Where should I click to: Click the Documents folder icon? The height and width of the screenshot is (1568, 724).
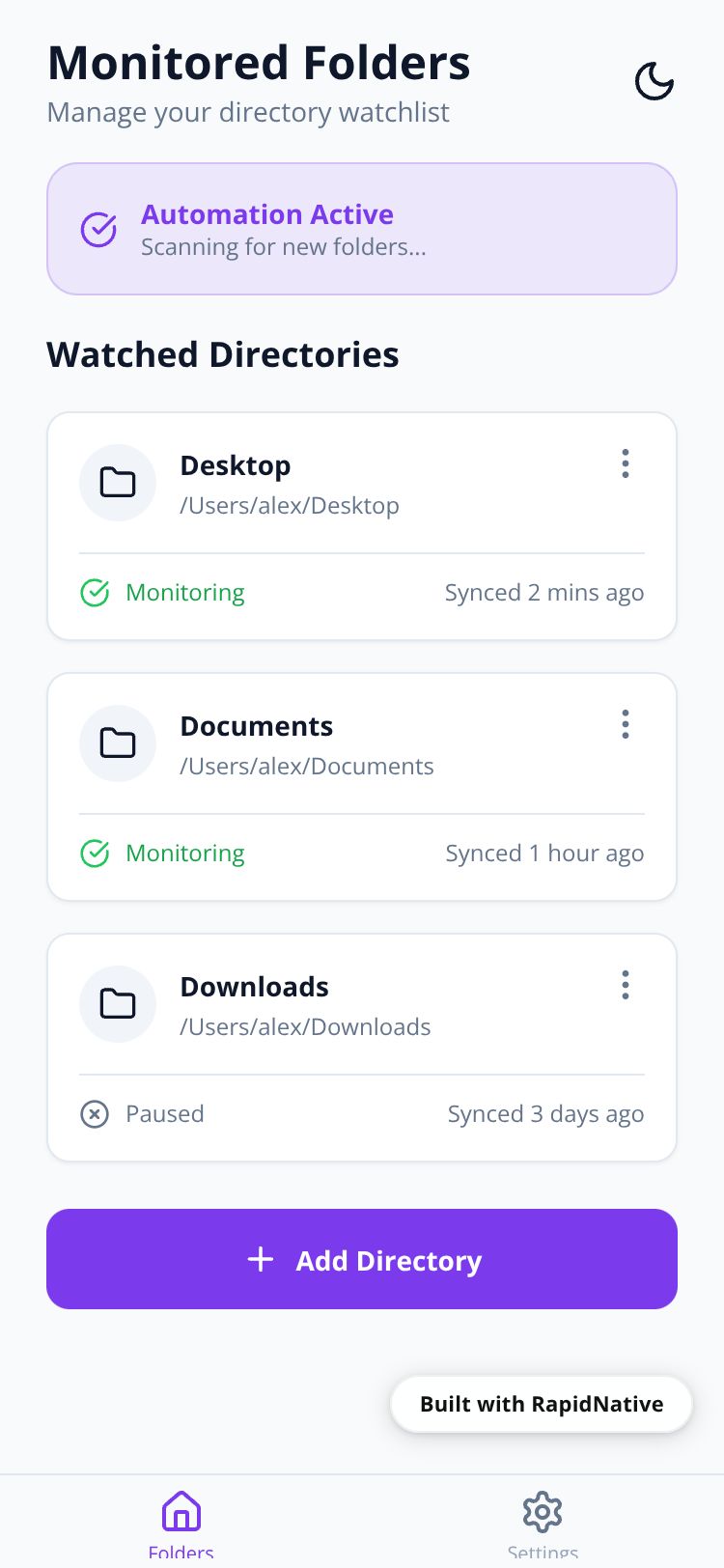pos(118,743)
